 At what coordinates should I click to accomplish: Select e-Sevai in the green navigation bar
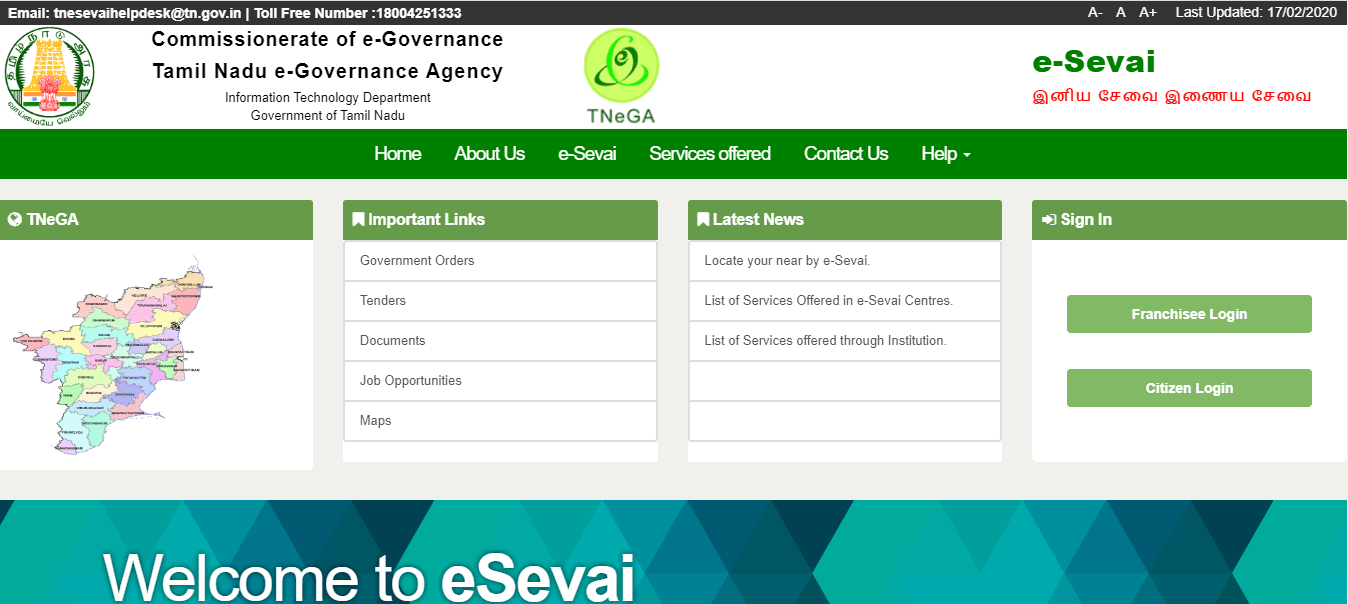tap(587, 154)
